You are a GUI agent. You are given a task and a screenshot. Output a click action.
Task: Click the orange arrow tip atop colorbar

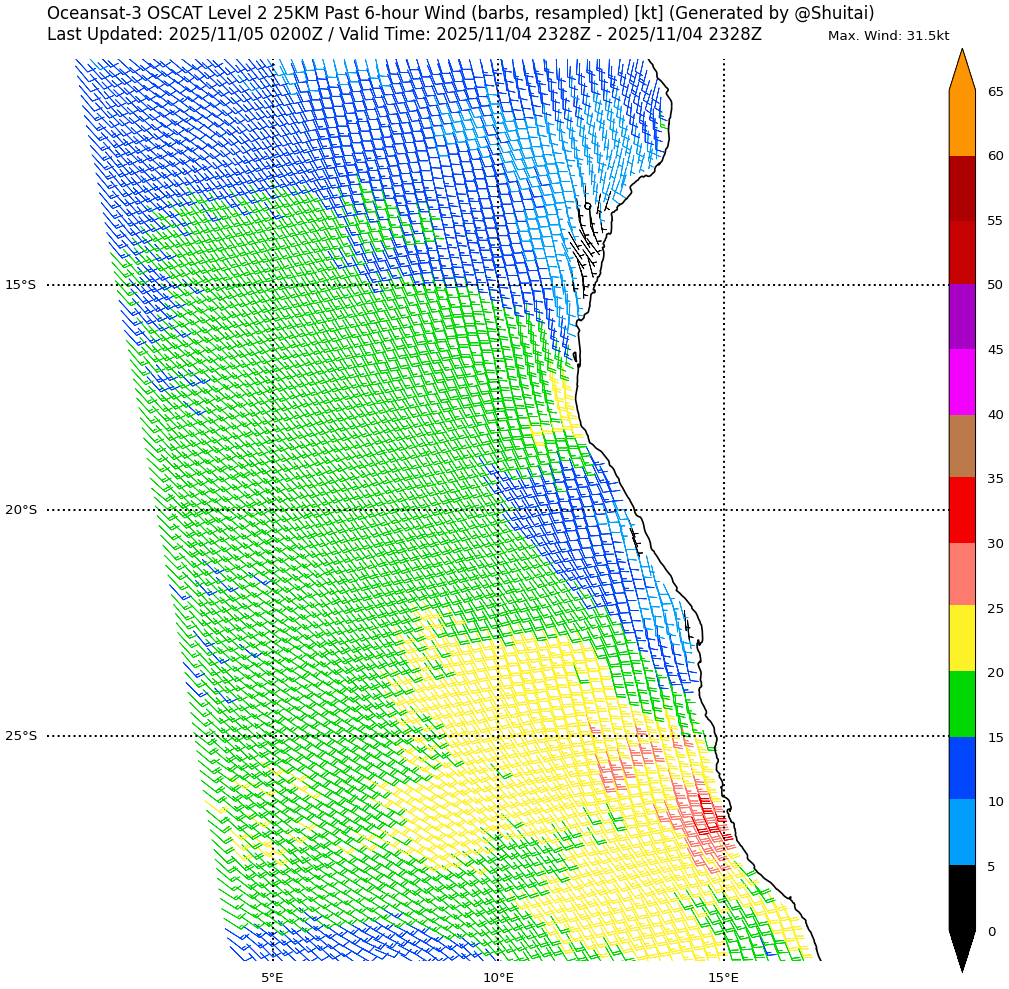(961, 70)
